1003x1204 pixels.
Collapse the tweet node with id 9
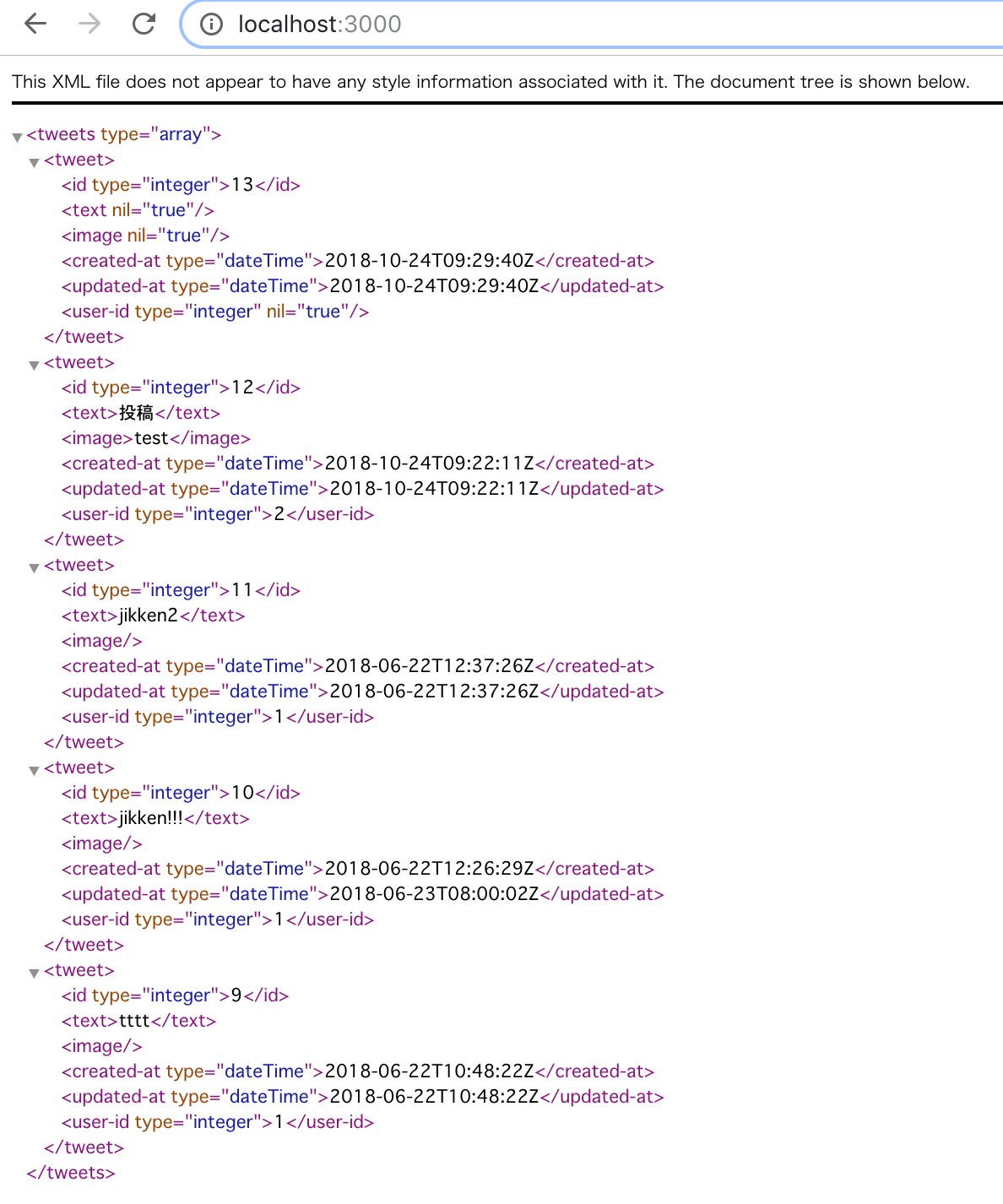pyautogui.click(x=34, y=973)
